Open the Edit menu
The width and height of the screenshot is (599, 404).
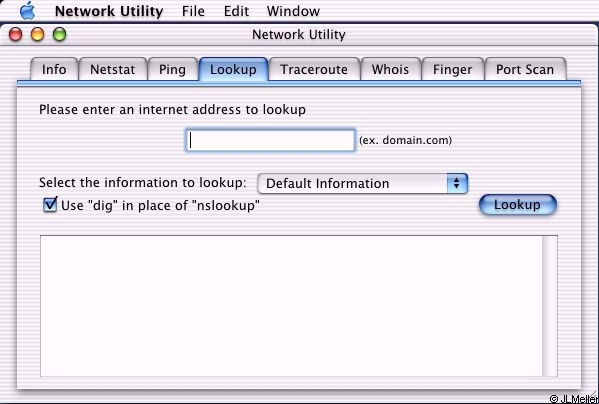[236, 11]
